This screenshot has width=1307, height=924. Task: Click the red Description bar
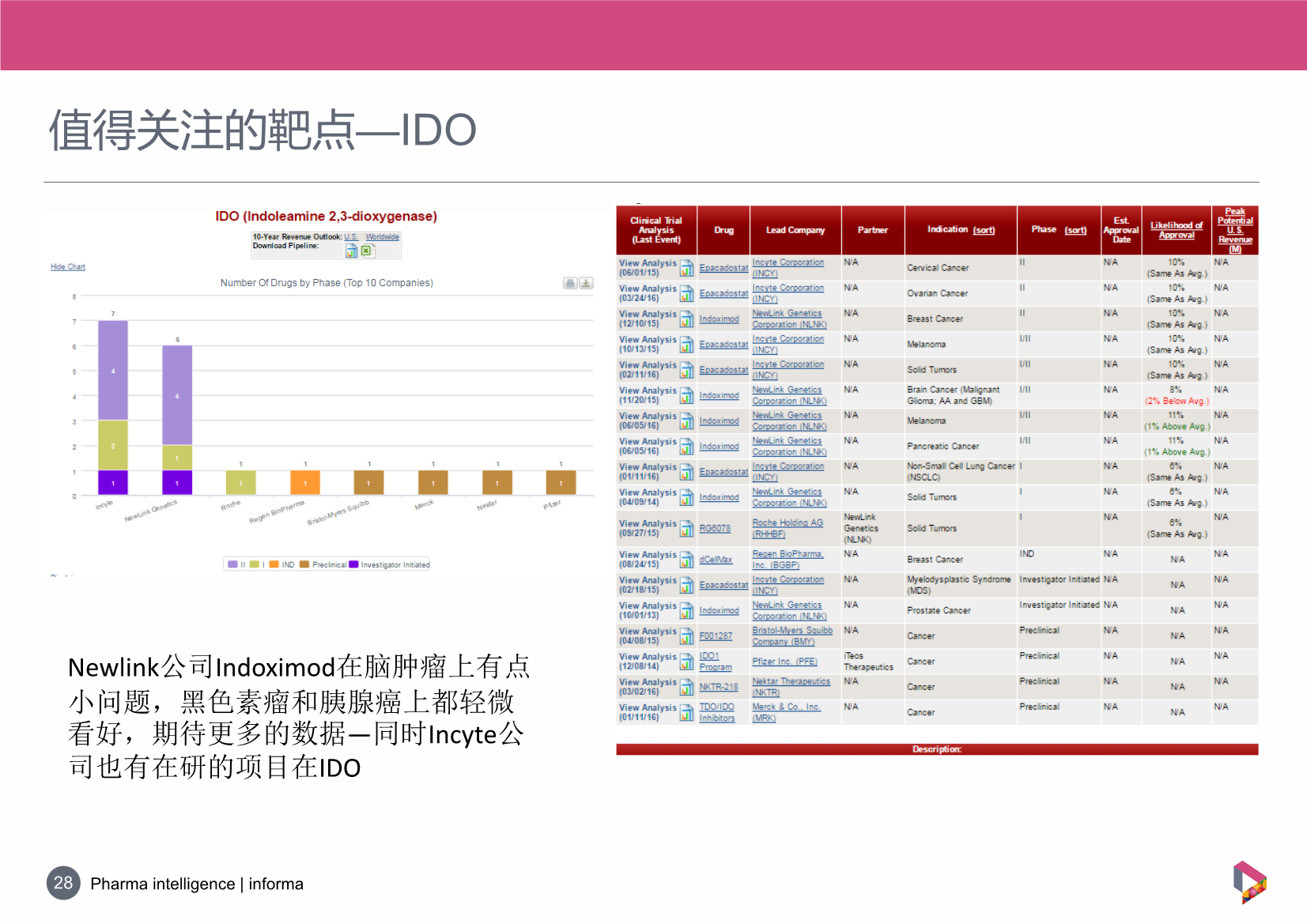tap(937, 749)
